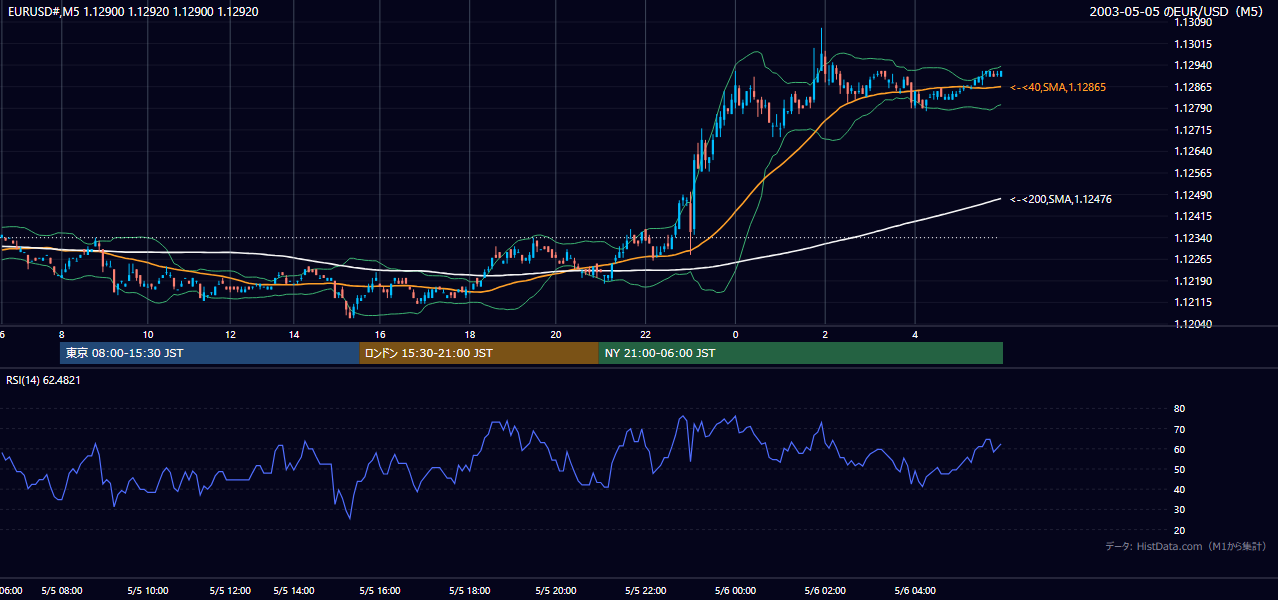Click the 1.12640 price axis value

pos(1193,151)
